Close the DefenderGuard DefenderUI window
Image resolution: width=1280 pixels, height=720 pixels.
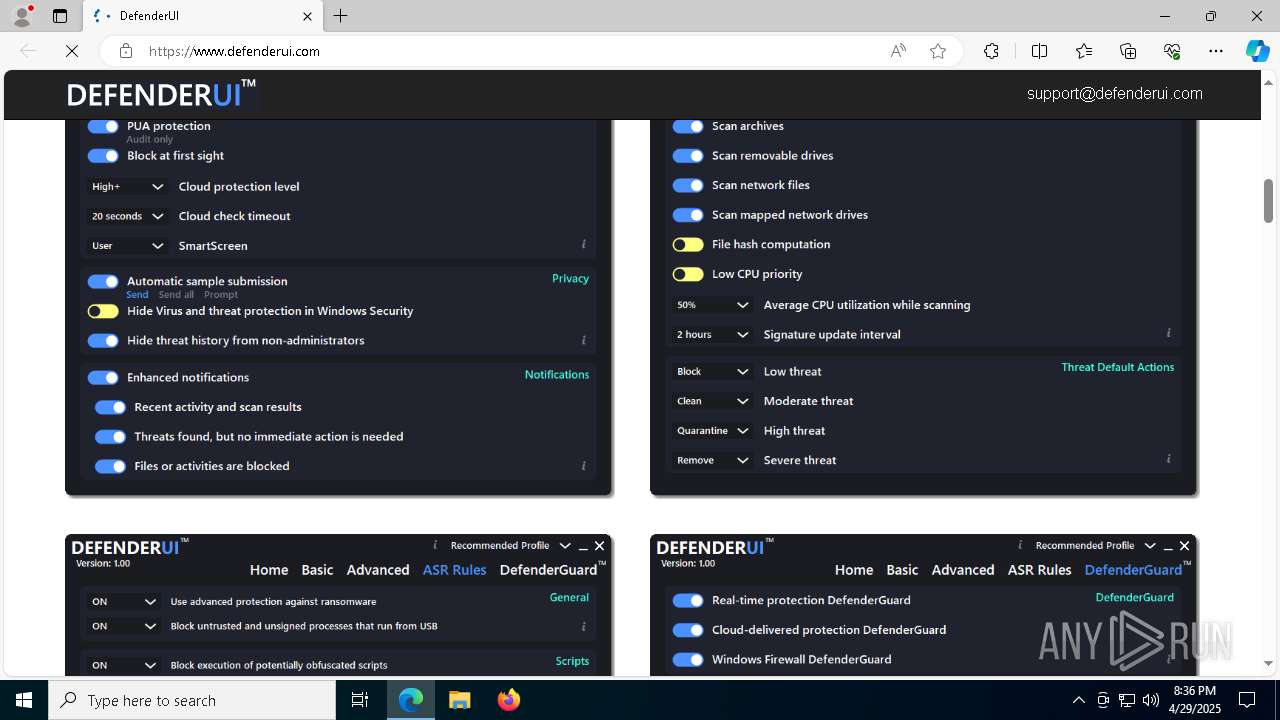coord(1185,546)
